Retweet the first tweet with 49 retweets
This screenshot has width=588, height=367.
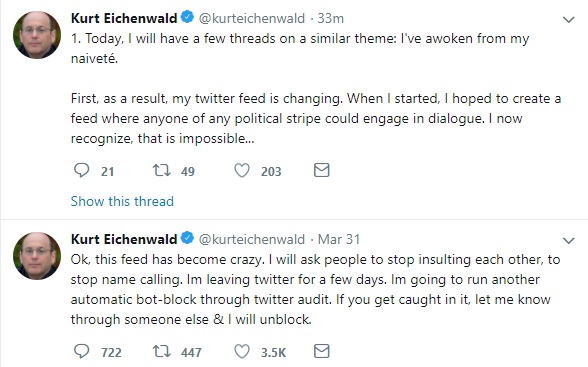(x=162, y=171)
